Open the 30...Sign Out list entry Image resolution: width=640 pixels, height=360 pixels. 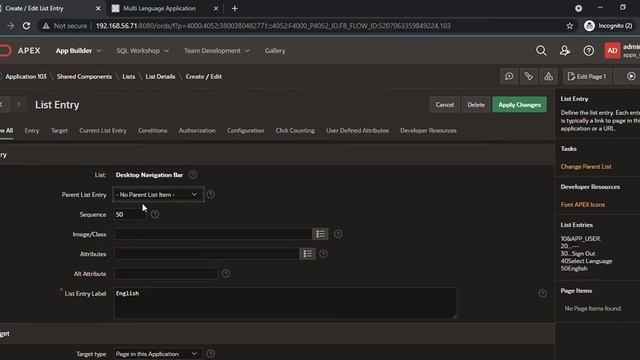point(578,253)
